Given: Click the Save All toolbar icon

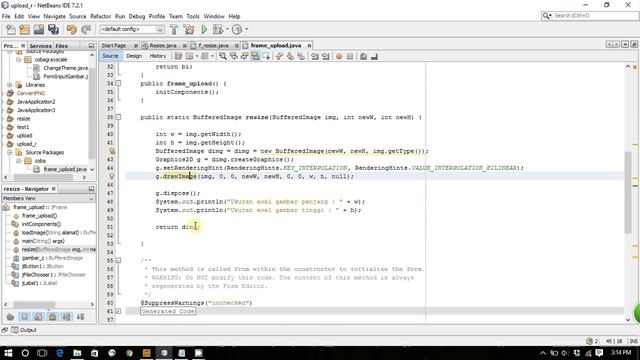Looking at the screenshot, I should (x=53, y=29).
